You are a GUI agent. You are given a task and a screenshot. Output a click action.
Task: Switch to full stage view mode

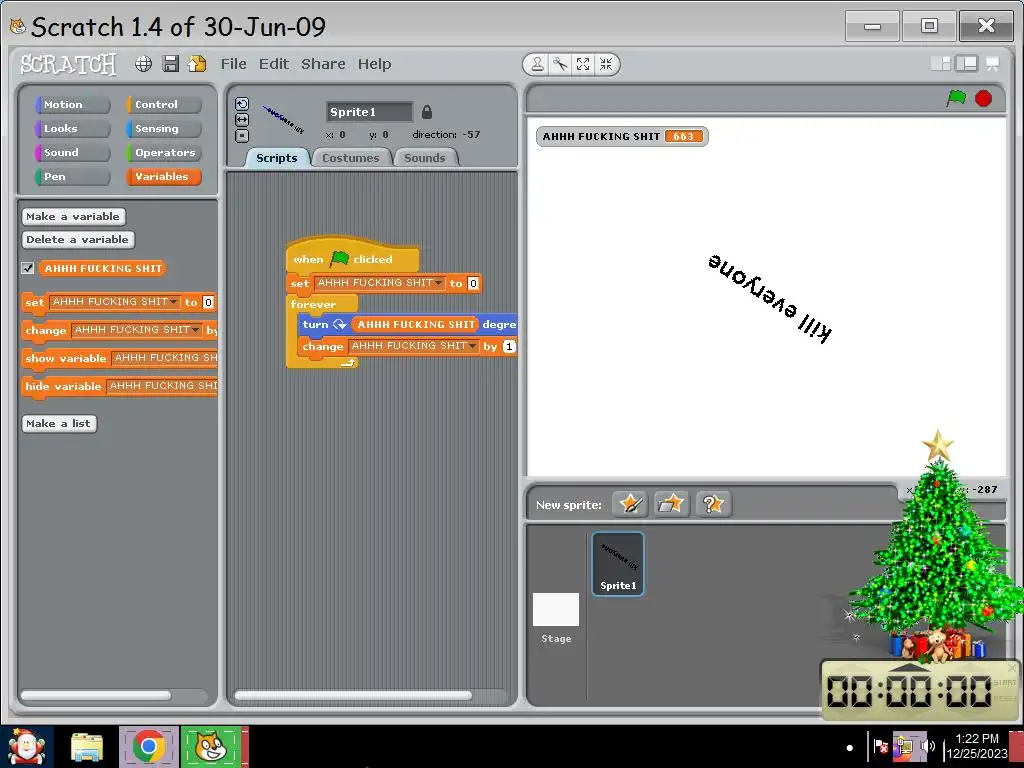coord(967,63)
